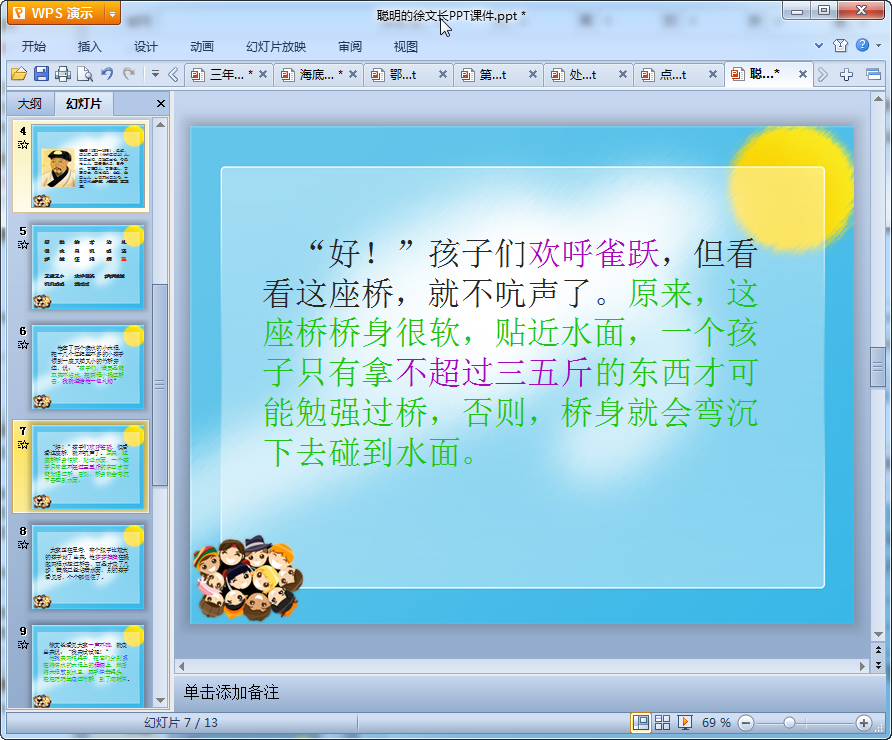Close the 三年... document tab

pyautogui.click(x=263, y=74)
